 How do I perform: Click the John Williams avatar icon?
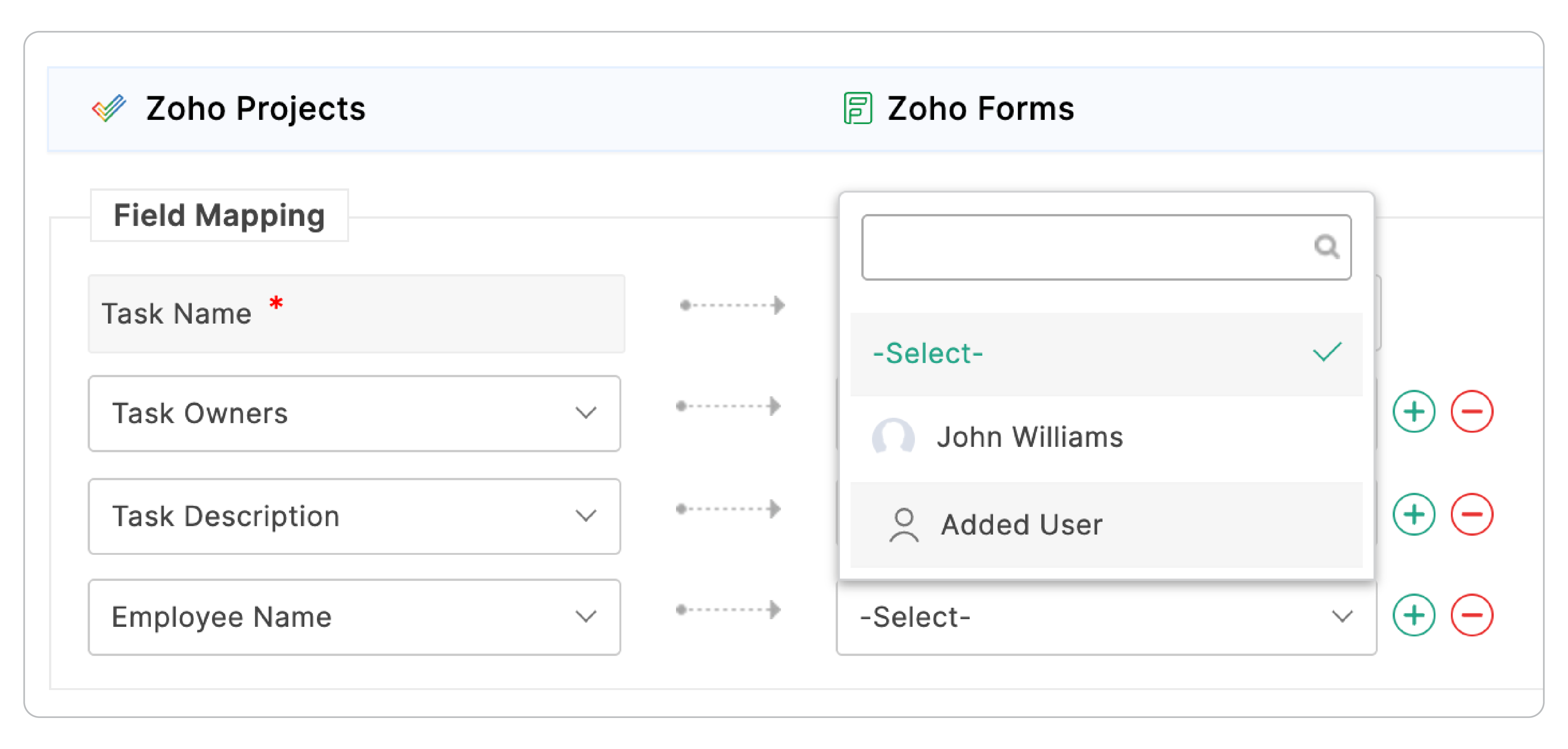[892, 437]
